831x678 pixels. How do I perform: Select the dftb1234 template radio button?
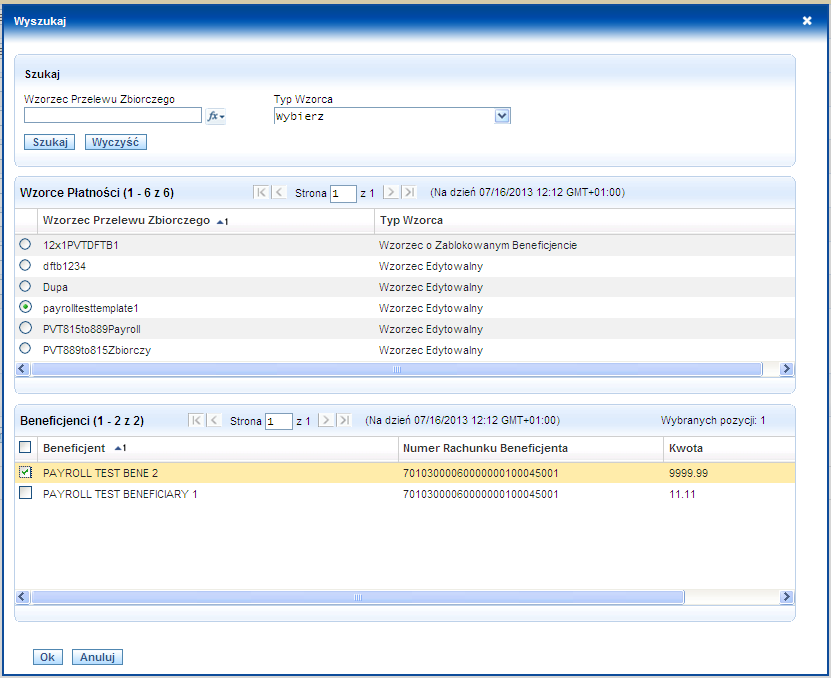click(25, 265)
